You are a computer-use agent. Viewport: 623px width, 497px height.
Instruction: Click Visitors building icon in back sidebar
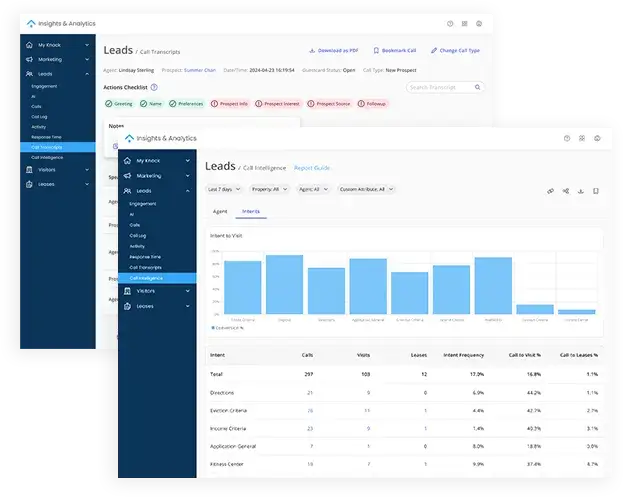pyautogui.click(x=29, y=170)
